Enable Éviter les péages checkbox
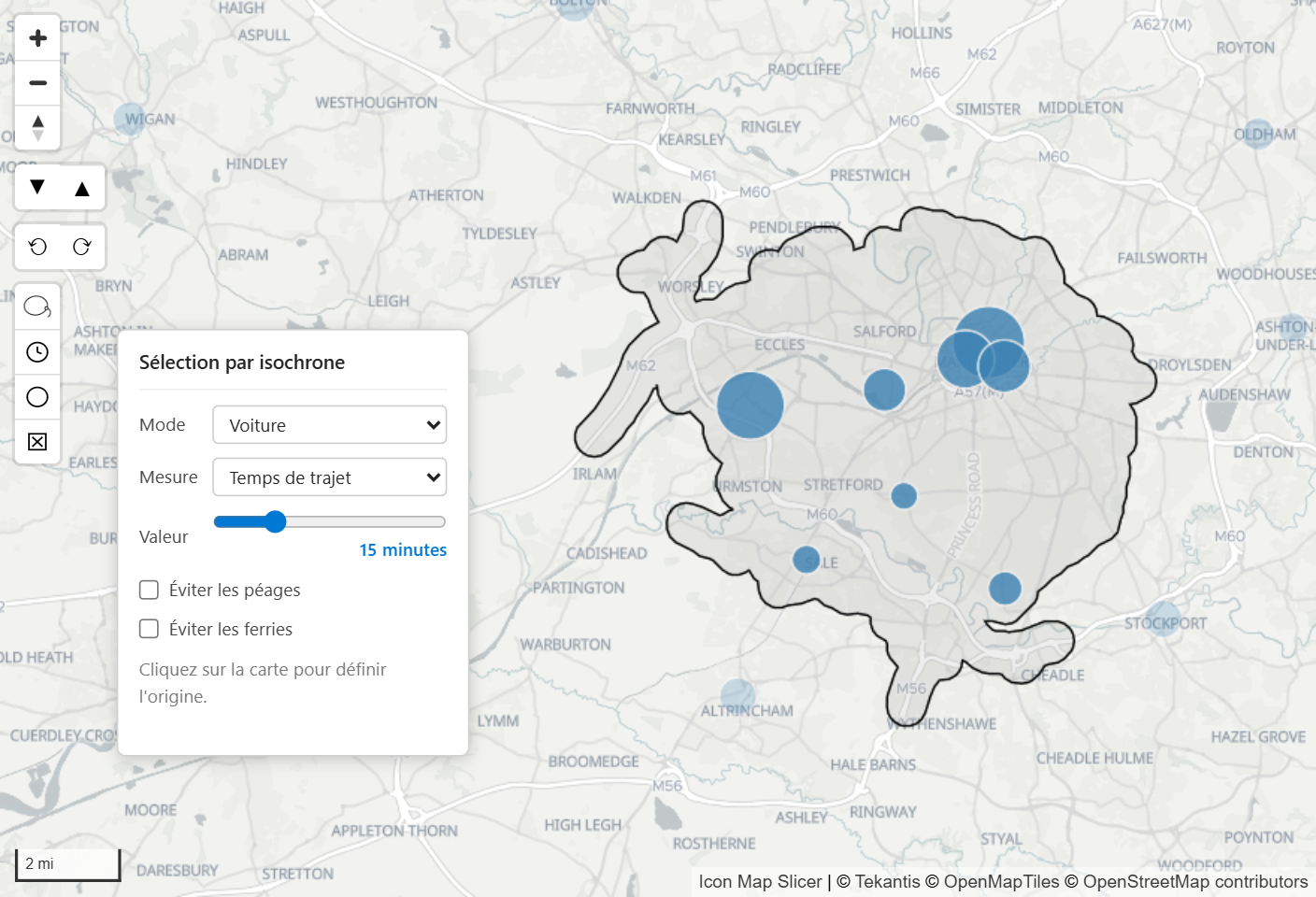This screenshot has width=1316, height=897. pyautogui.click(x=149, y=590)
